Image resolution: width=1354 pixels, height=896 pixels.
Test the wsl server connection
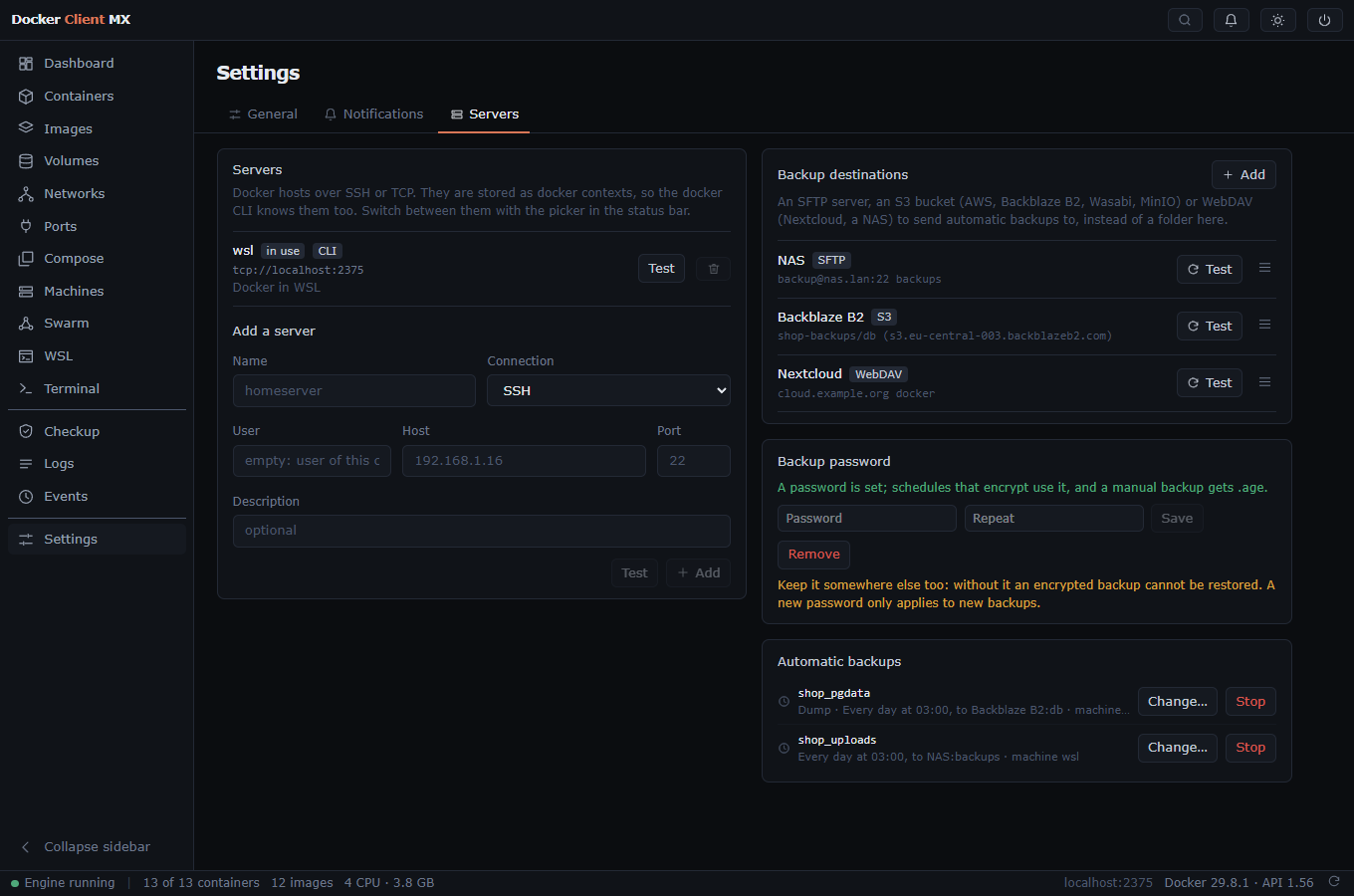click(661, 269)
